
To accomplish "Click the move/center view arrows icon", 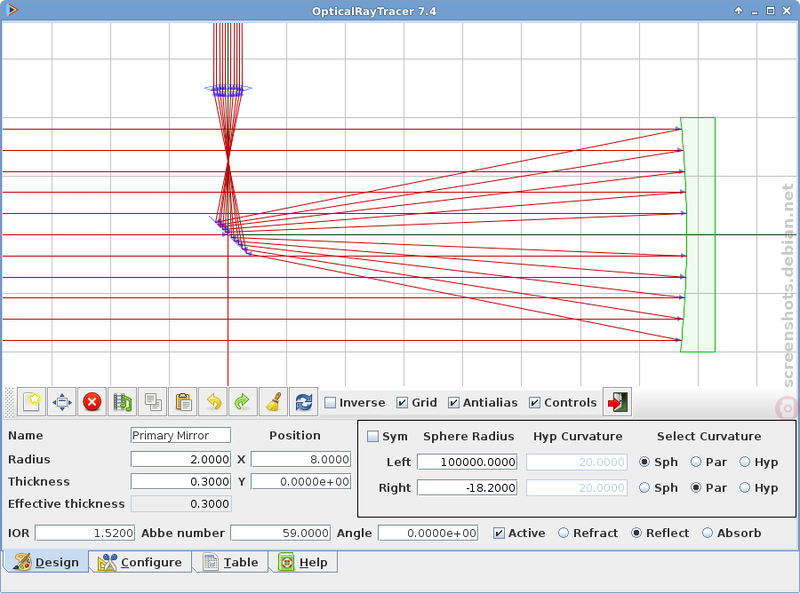I will [x=62, y=402].
